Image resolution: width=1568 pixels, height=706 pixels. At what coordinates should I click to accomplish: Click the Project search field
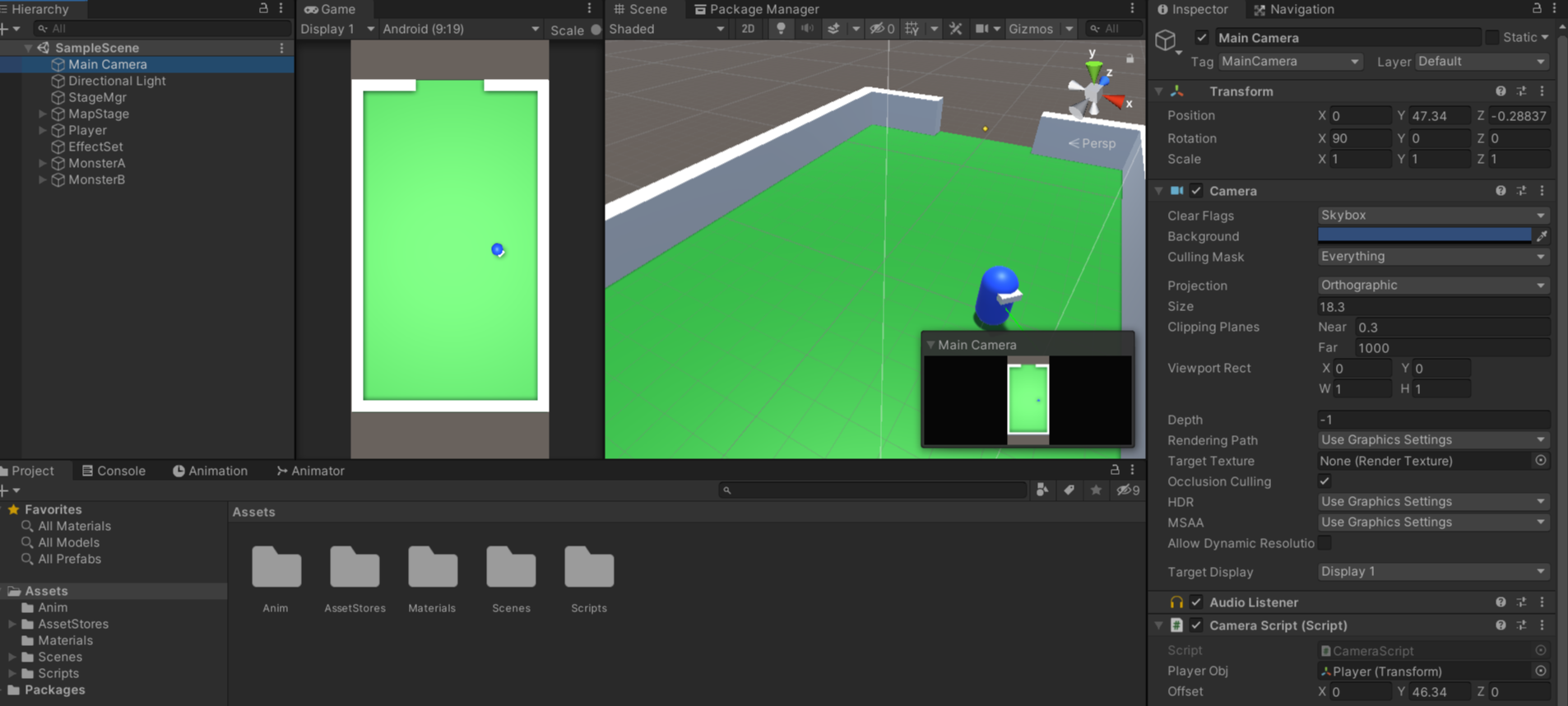tap(874, 490)
